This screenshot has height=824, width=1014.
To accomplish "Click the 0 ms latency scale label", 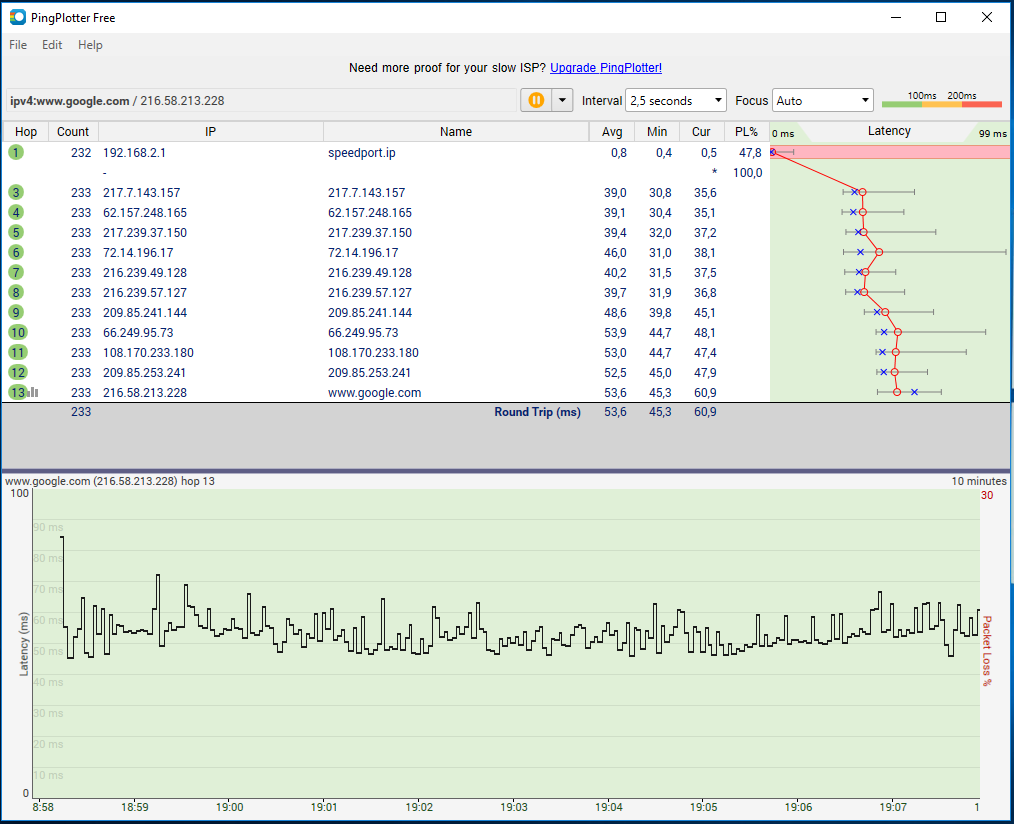I will click(x=783, y=133).
